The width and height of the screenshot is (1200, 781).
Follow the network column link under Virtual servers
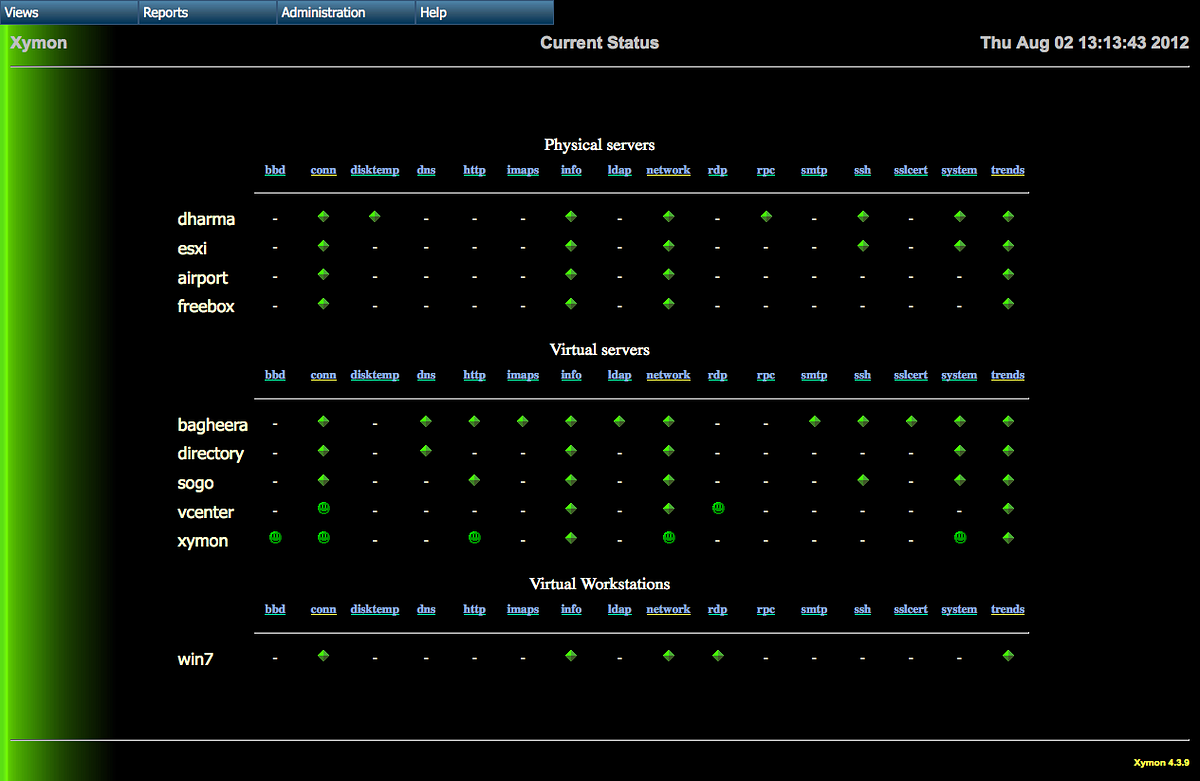[668, 375]
